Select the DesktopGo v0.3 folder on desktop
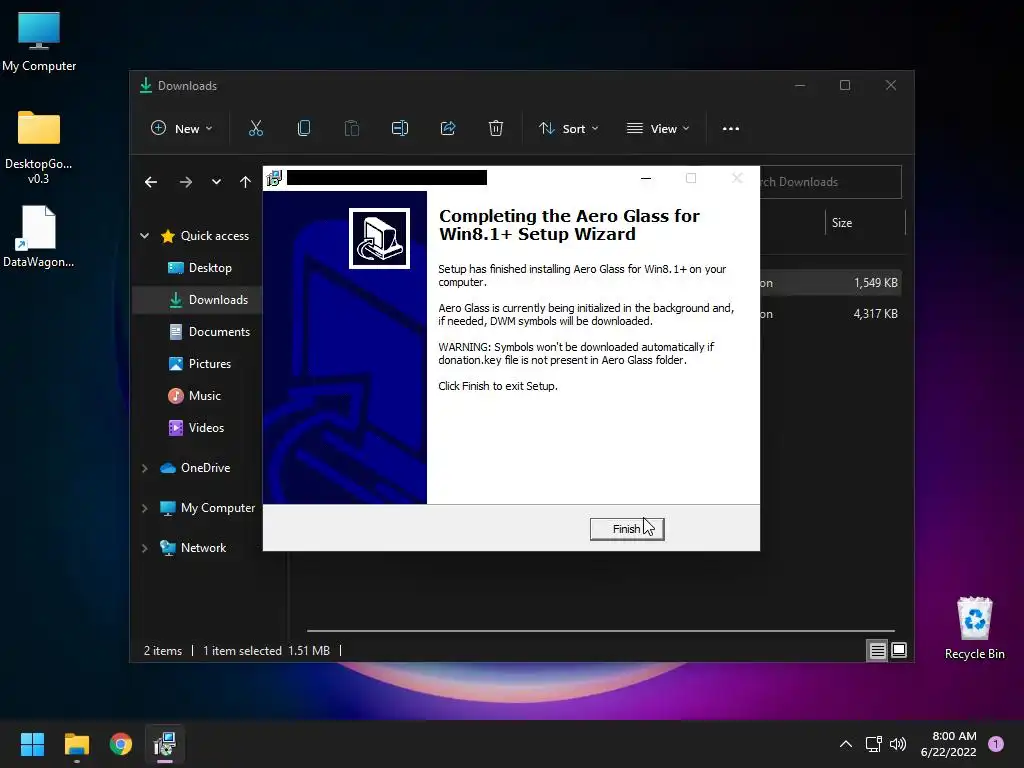Image resolution: width=1024 pixels, height=768 pixels. tap(39, 147)
